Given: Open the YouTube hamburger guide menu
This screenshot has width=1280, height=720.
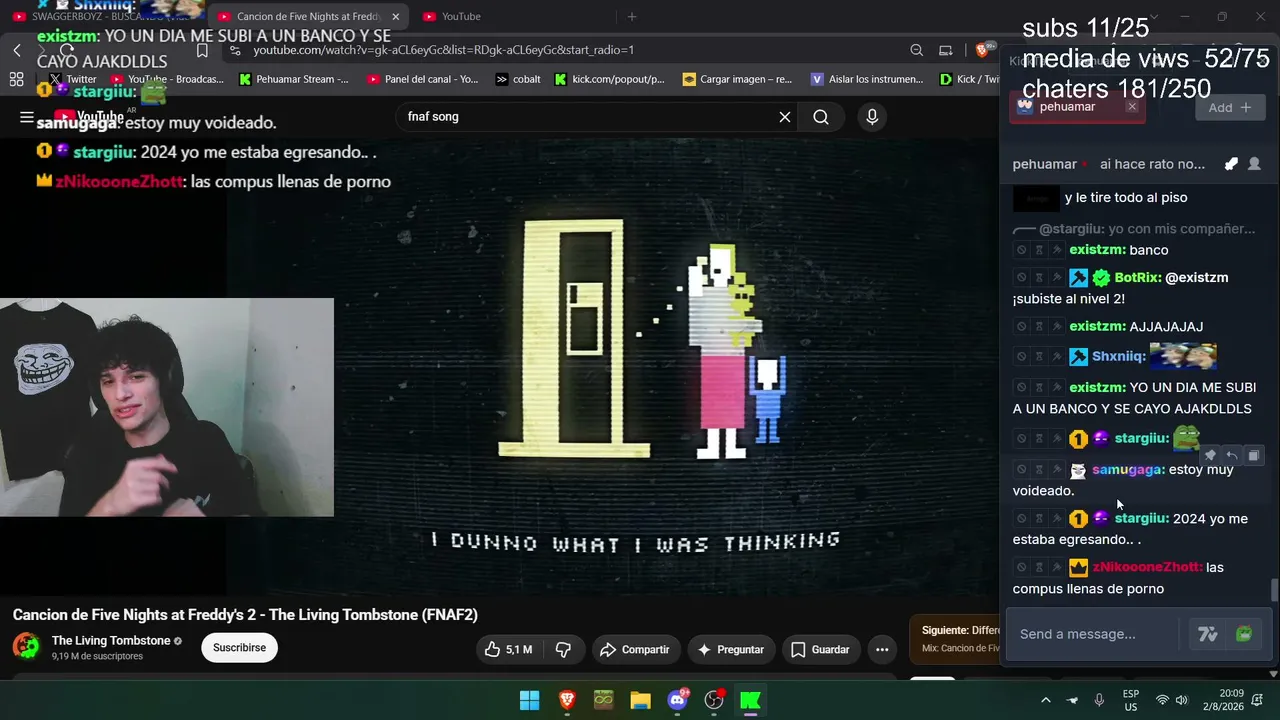Looking at the screenshot, I should [x=27, y=117].
